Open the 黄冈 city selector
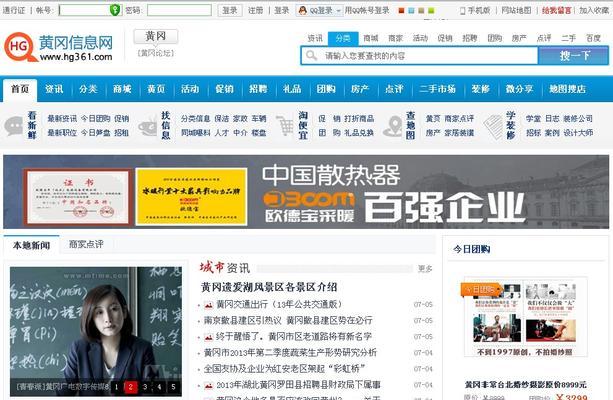 click(x=156, y=36)
